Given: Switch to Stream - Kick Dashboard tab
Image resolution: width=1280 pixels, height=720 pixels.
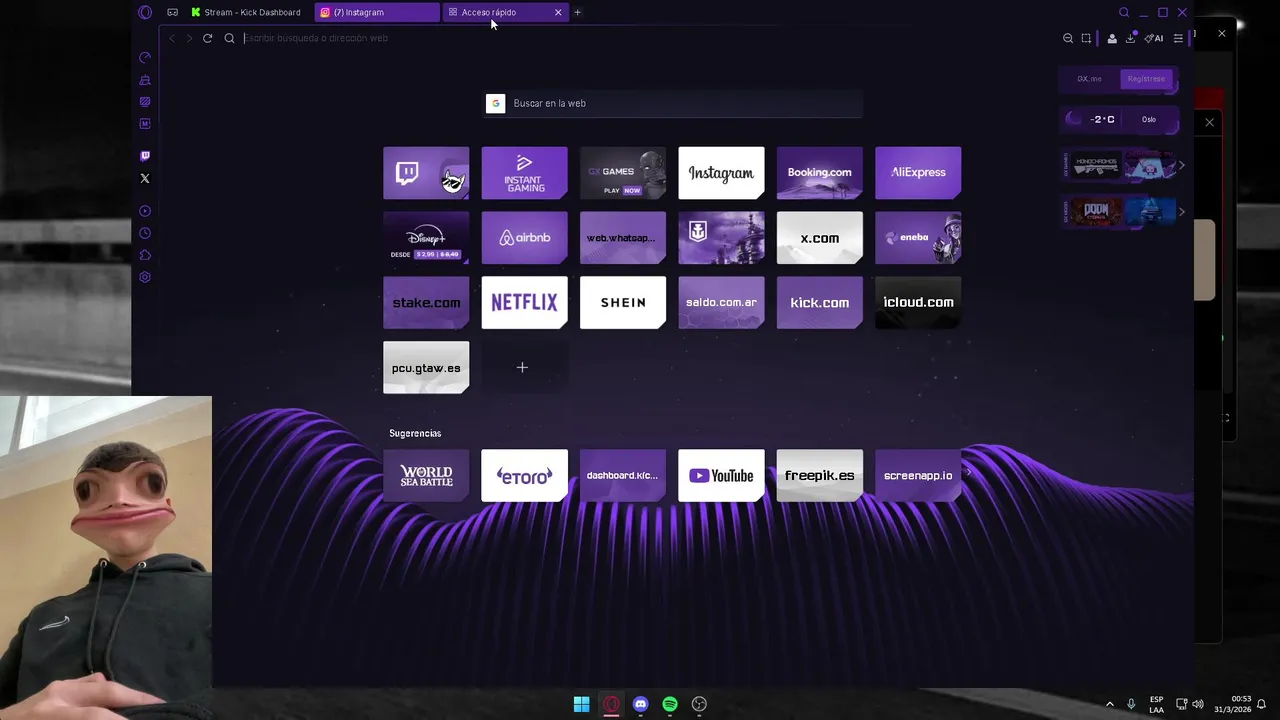Looking at the screenshot, I should (x=246, y=12).
